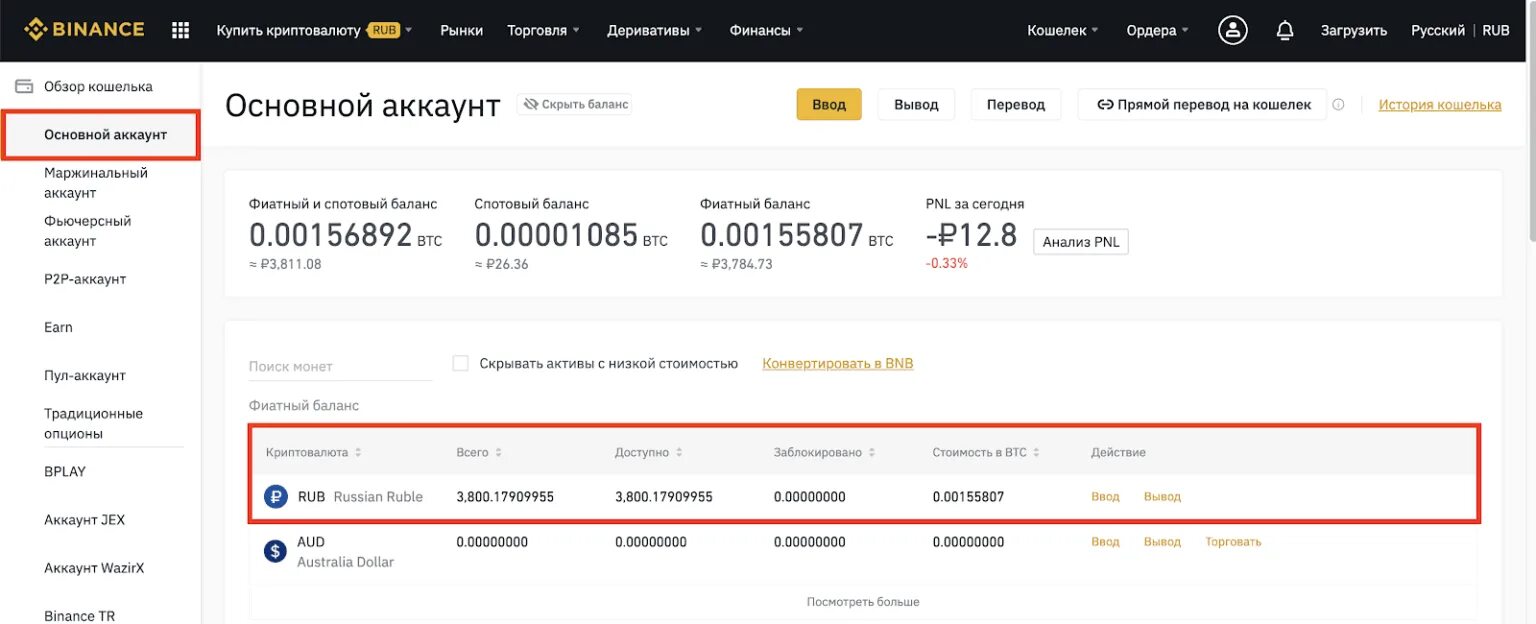Open 'Earn' in sidebar
Screen dimensions: 1536x624
click(x=58, y=327)
